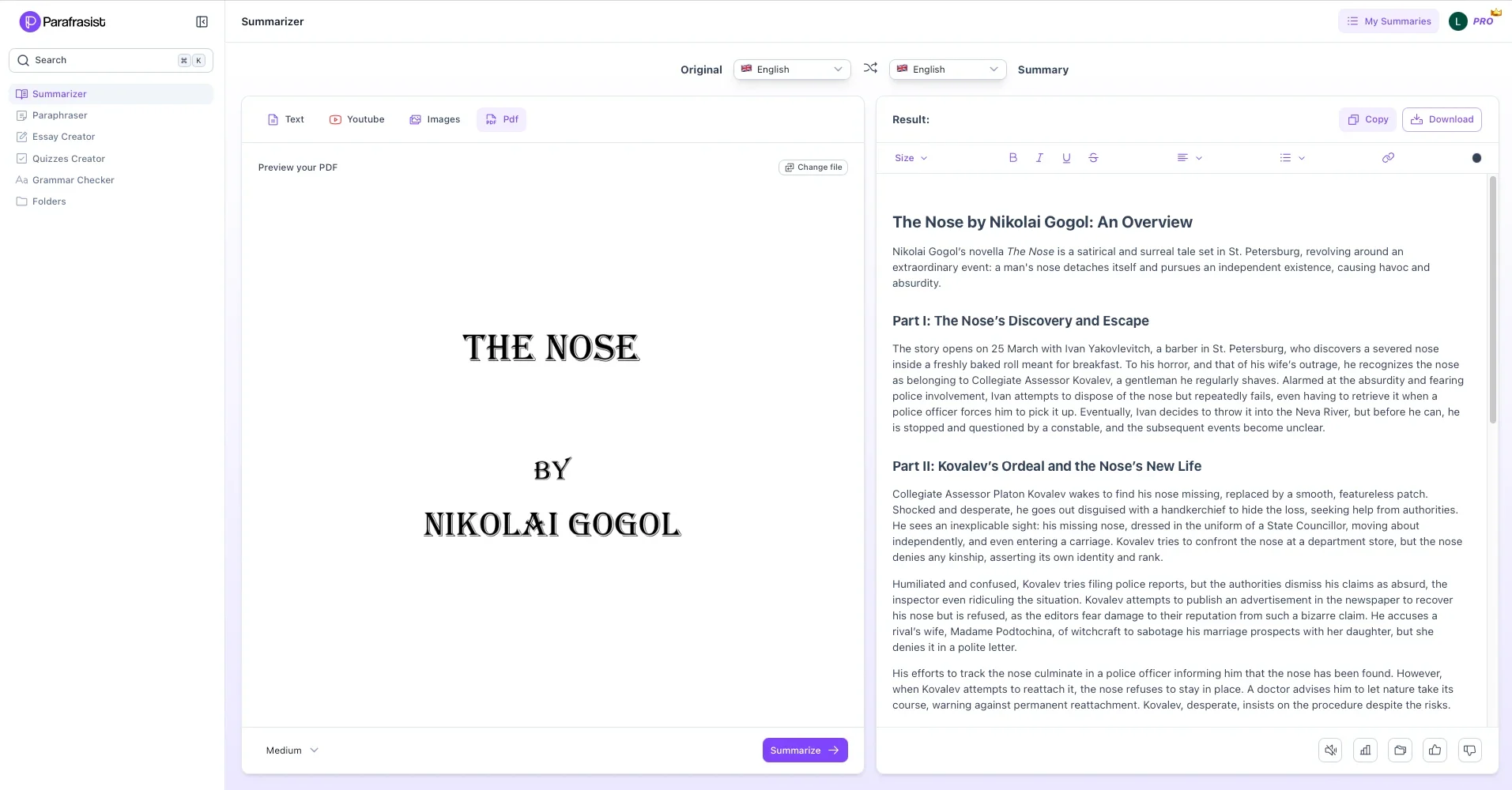Open the statistics bar chart icon
The image size is (1512, 790).
(x=1365, y=750)
